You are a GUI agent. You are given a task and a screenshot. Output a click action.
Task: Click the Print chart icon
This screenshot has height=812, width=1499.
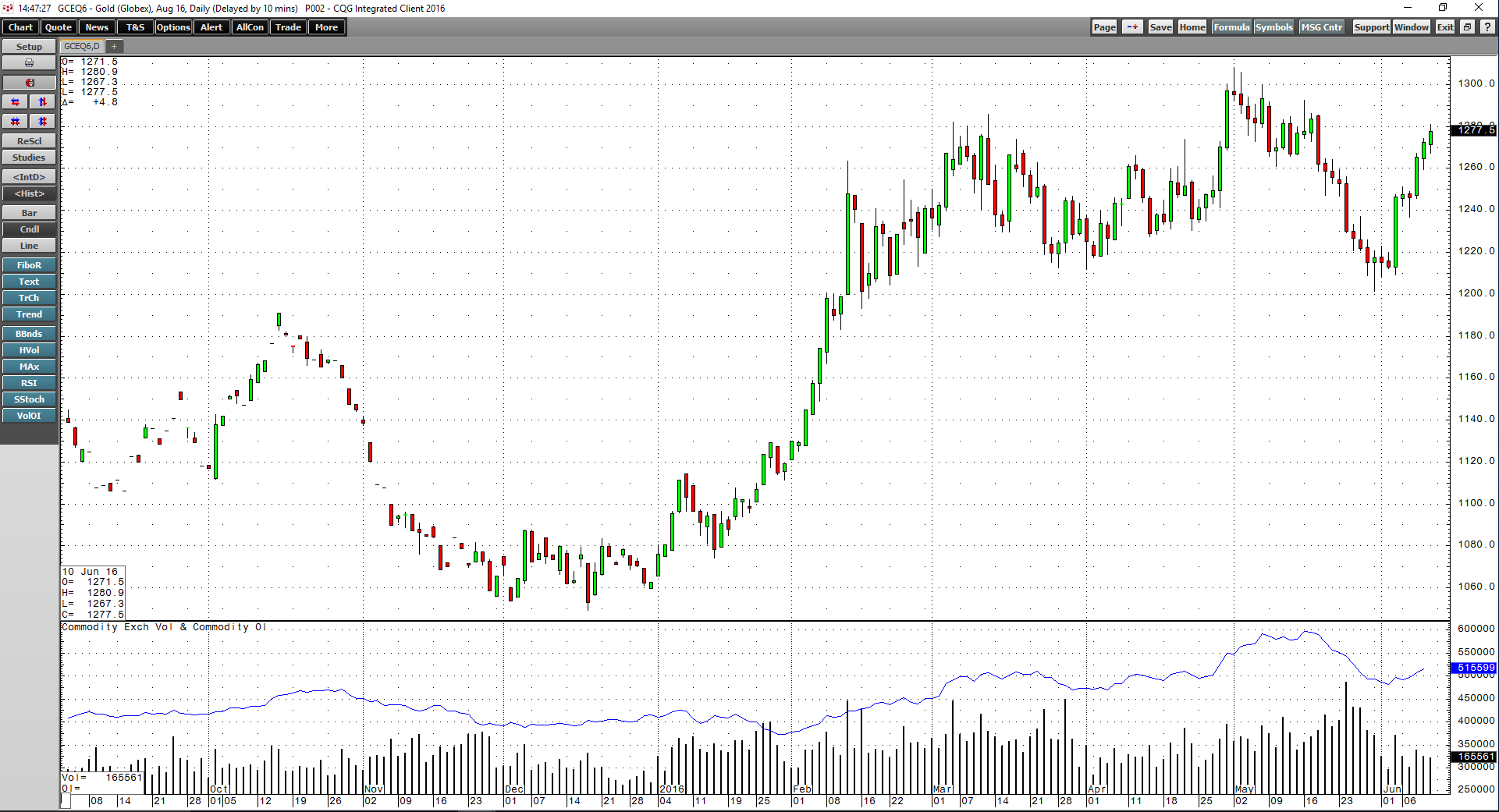coord(29,62)
